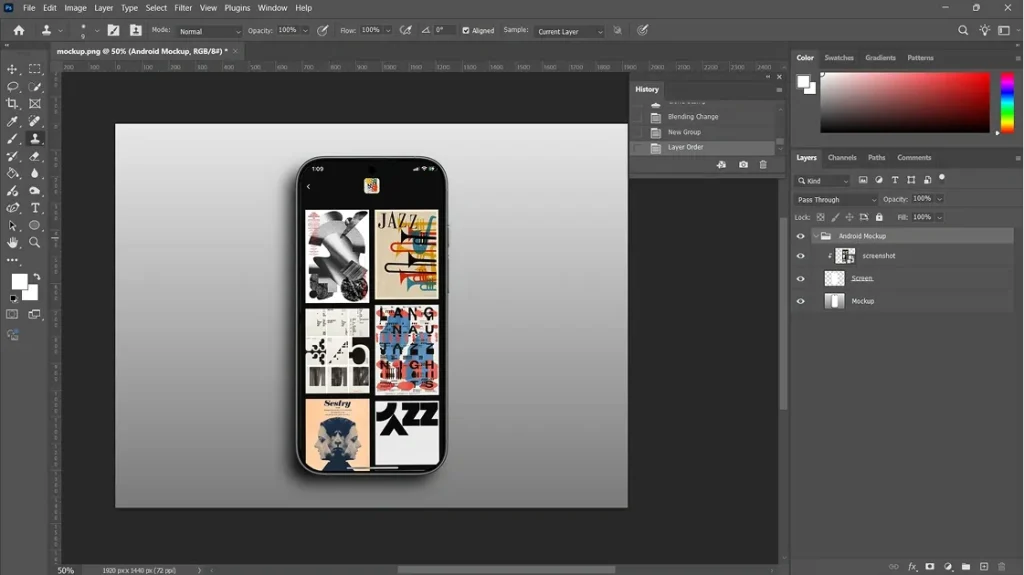Select the Rectangular Marquee tool

[35, 69]
